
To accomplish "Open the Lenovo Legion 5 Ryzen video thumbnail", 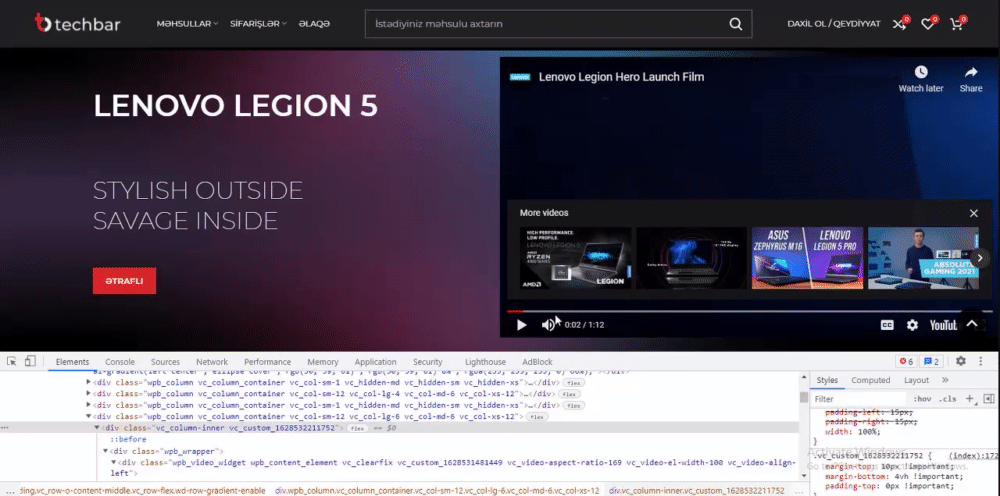I will [x=575, y=258].
